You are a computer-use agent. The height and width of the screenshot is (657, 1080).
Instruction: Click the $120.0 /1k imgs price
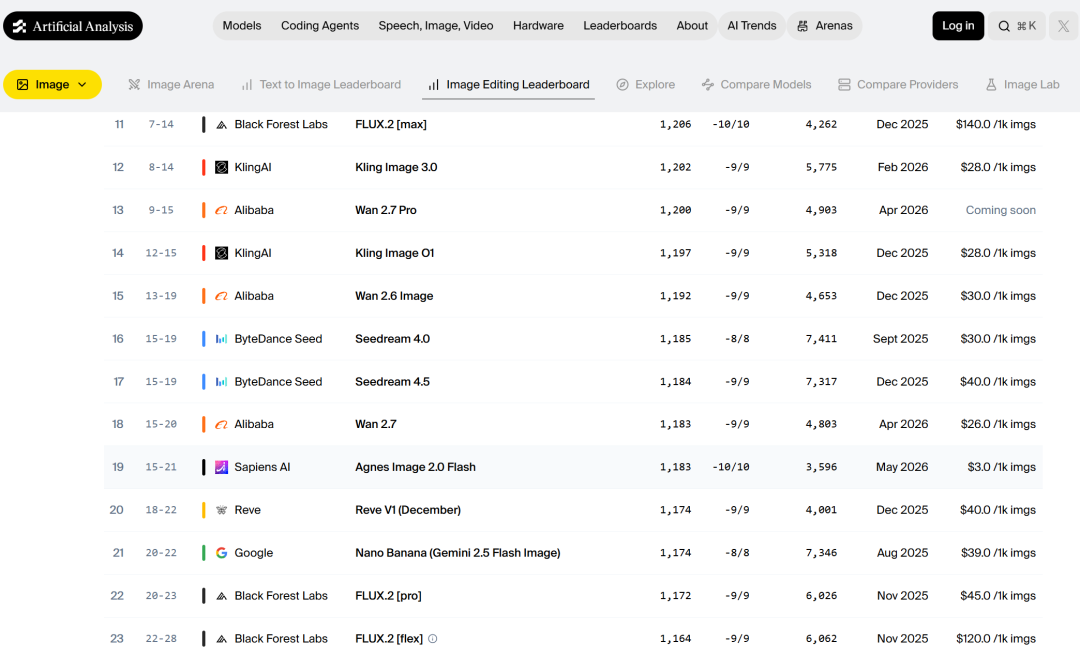coord(995,638)
